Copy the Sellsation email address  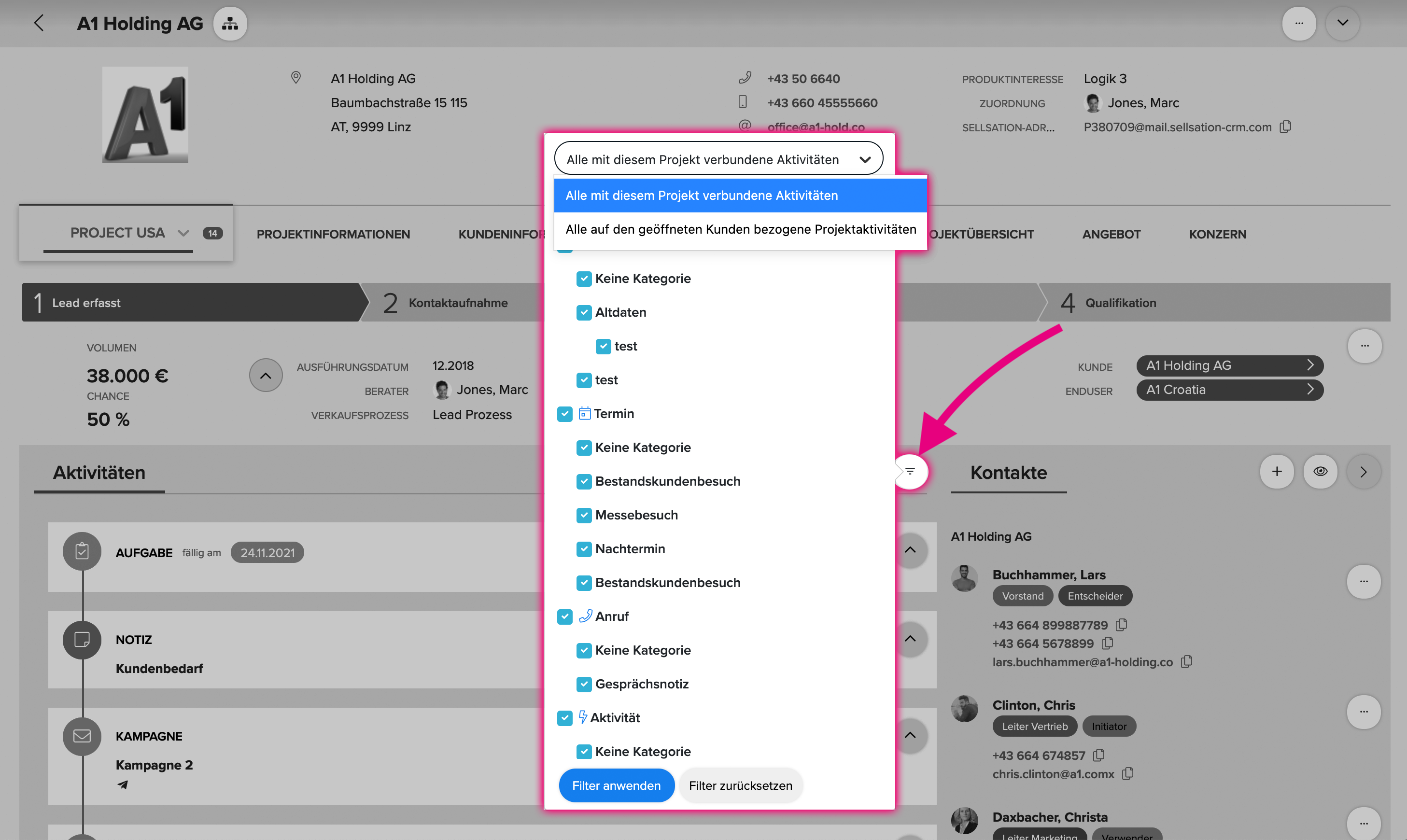(1286, 127)
